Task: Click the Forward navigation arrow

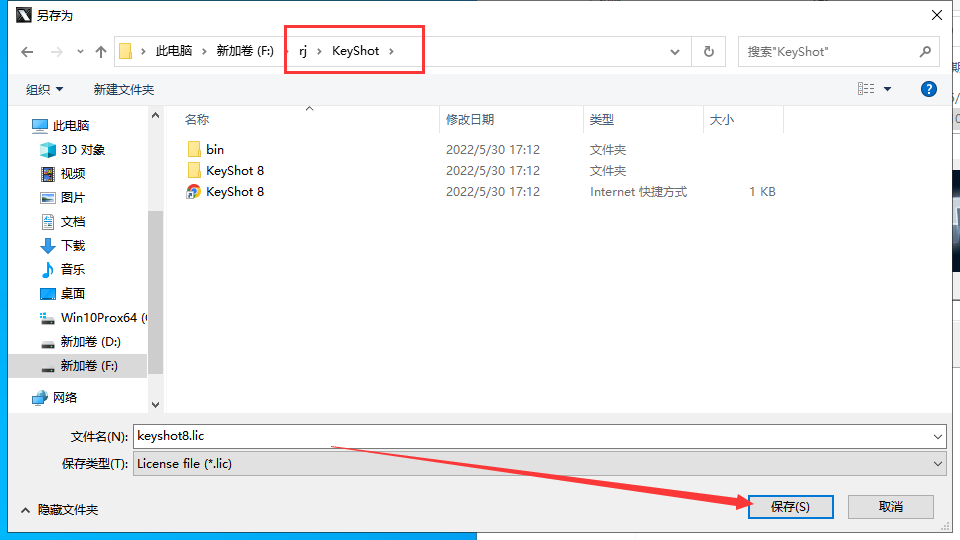Action: tap(56, 52)
